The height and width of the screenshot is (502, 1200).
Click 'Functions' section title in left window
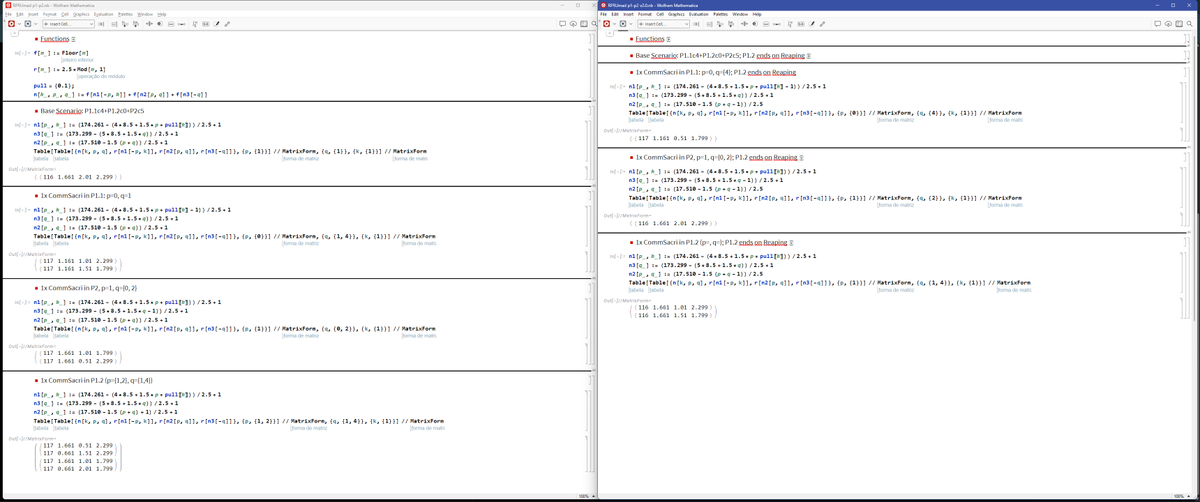click(x=54, y=39)
